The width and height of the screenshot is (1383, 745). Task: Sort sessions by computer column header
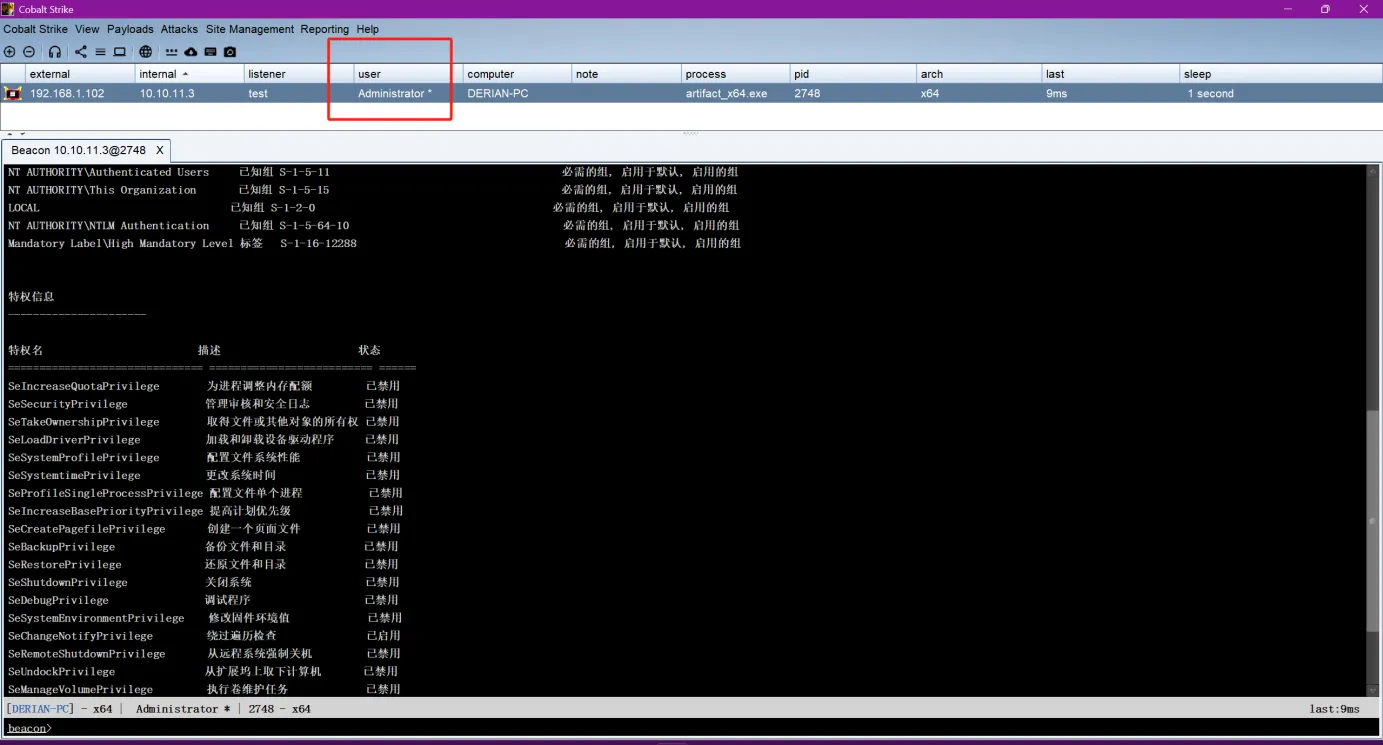(x=517, y=74)
